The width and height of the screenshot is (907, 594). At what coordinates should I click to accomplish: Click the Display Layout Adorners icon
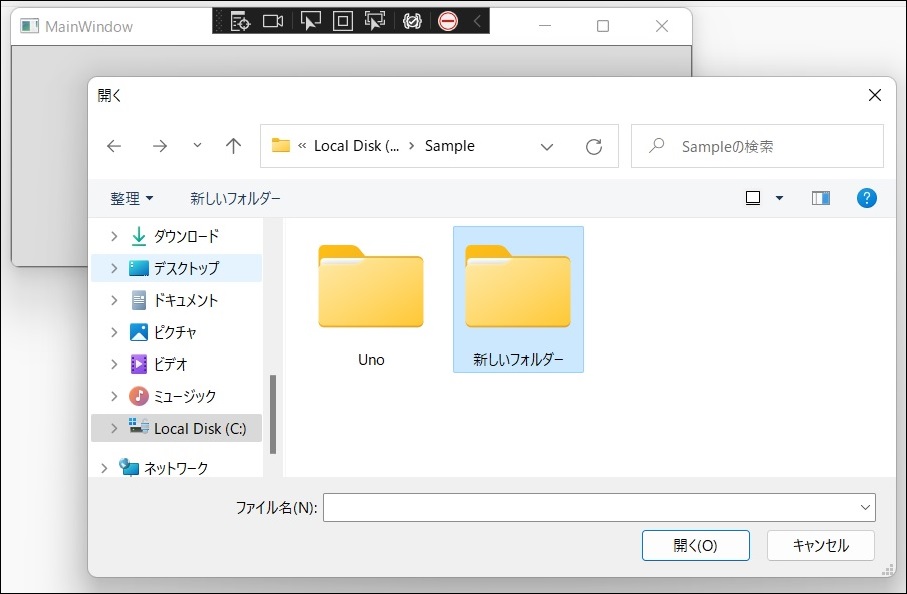[x=343, y=20]
